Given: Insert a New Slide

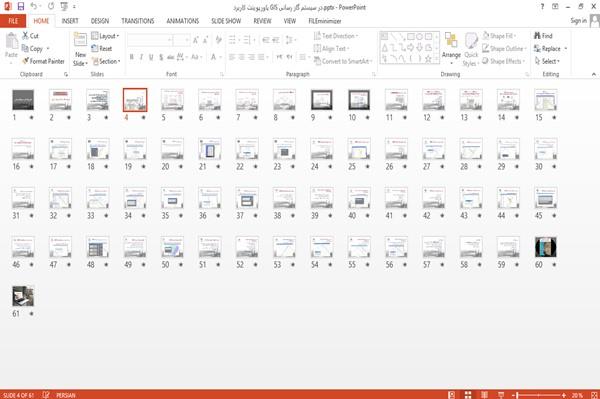Looking at the screenshot, I should click(x=80, y=50).
